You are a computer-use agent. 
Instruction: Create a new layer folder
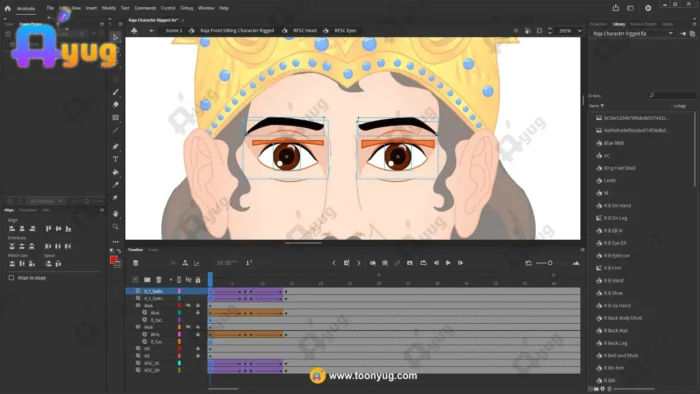[x=147, y=280]
